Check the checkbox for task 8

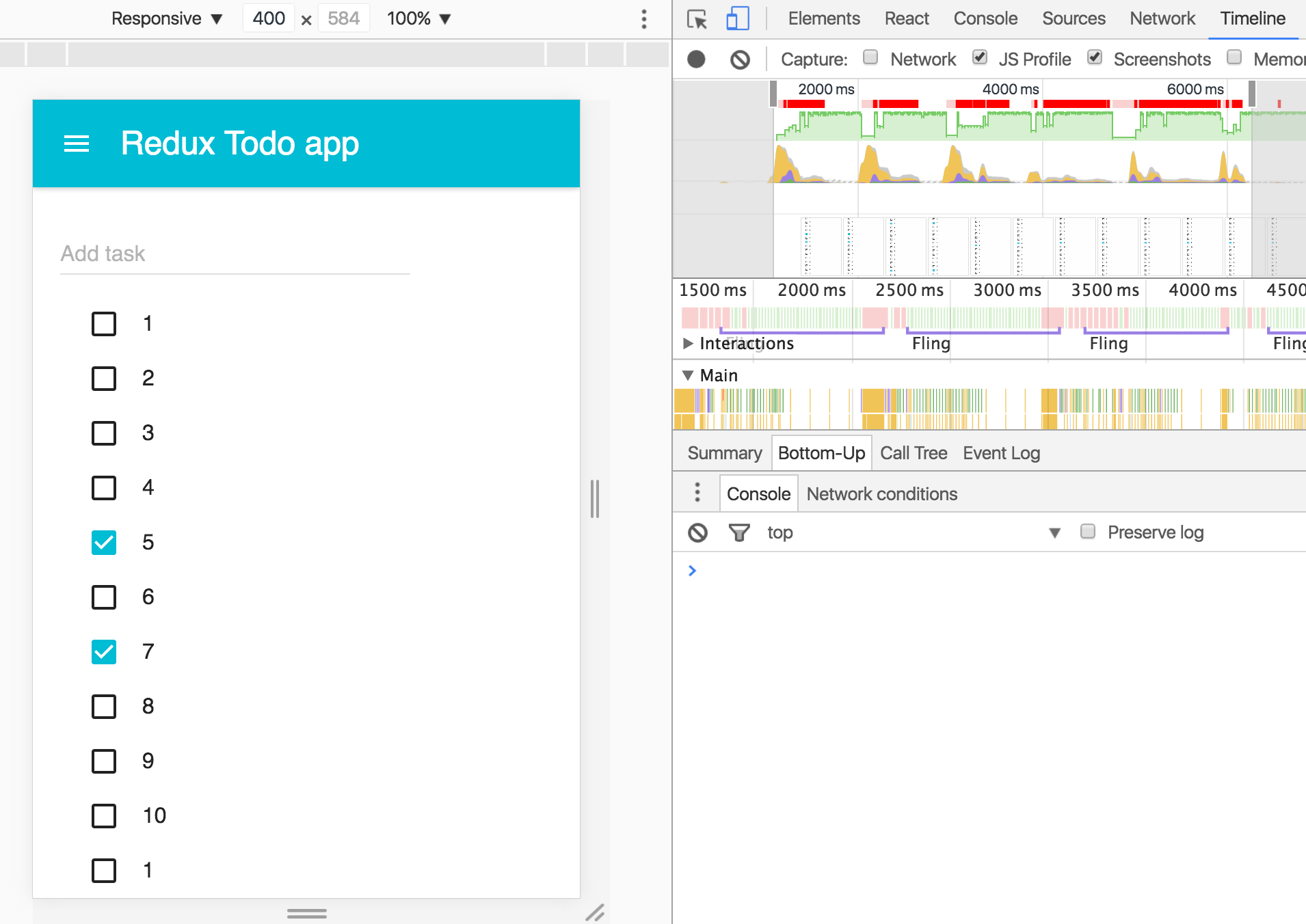pos(104,707)
